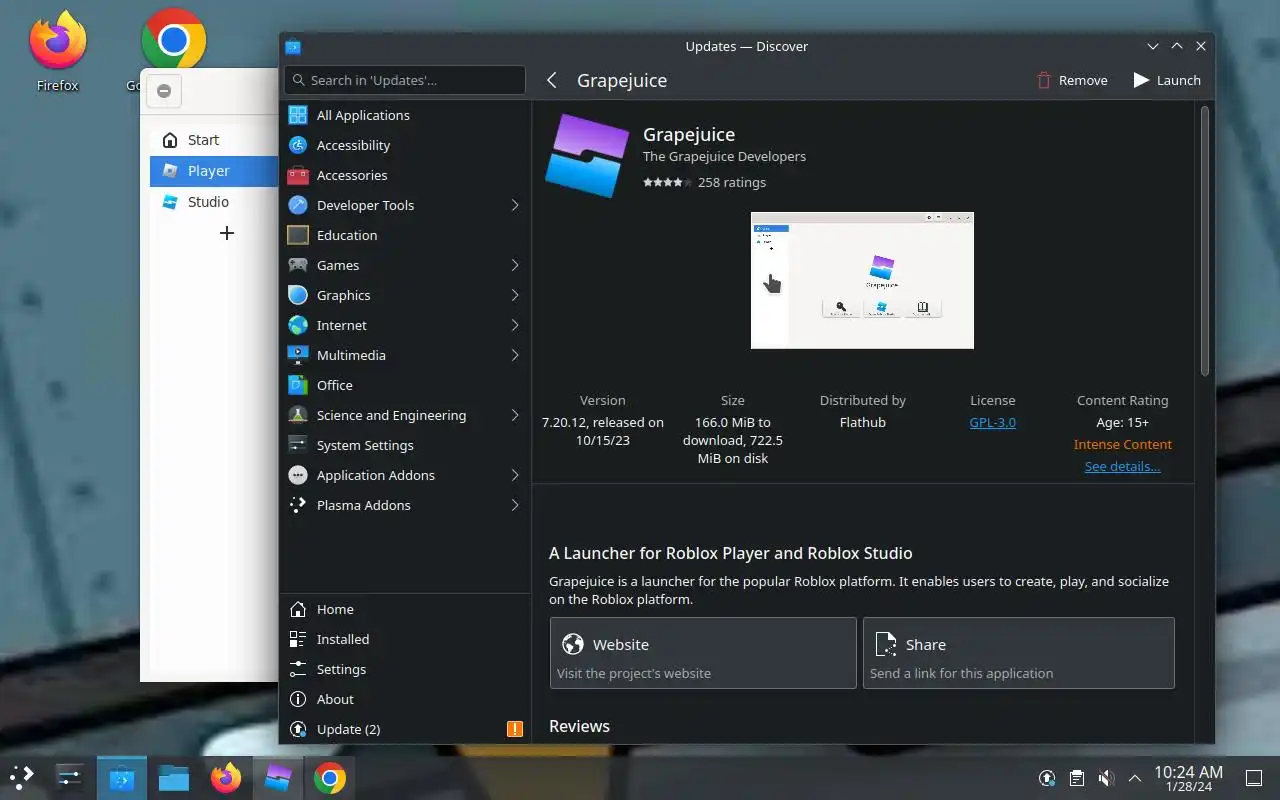Select the Accessibility category icon
This screenshot has height=800, width=1280.
[298, 145]
